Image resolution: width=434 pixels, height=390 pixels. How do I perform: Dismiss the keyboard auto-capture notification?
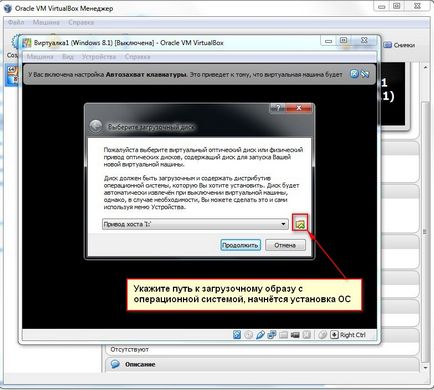(x=354, y=74)
